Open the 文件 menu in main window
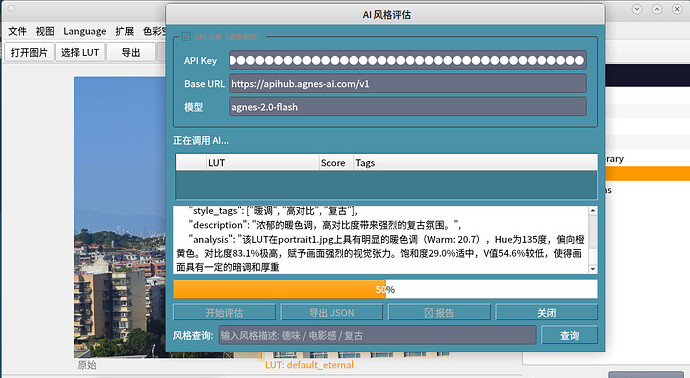690x378 pixels. 17,31
